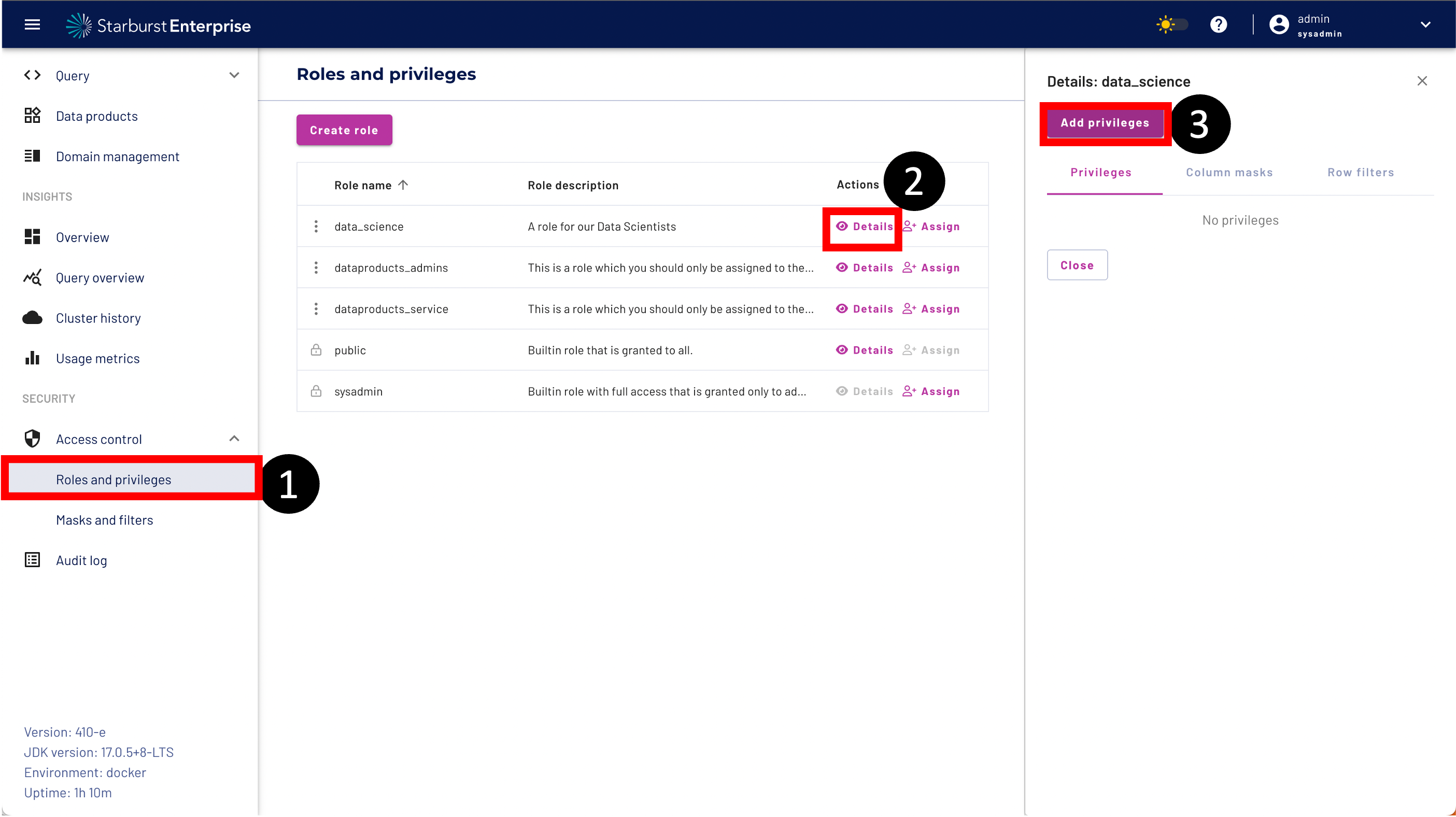
Task: Collapse the Access control section
Action: click(234, 439)
